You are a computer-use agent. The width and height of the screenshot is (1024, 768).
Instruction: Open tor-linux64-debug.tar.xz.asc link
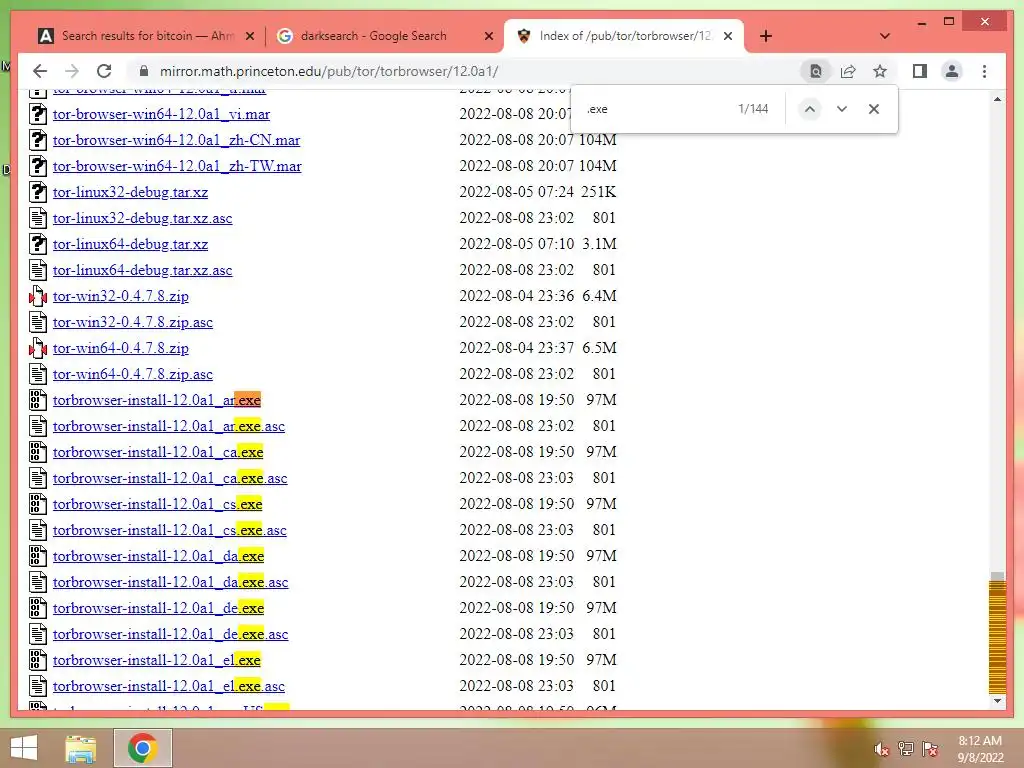click(x=142, y=270)
